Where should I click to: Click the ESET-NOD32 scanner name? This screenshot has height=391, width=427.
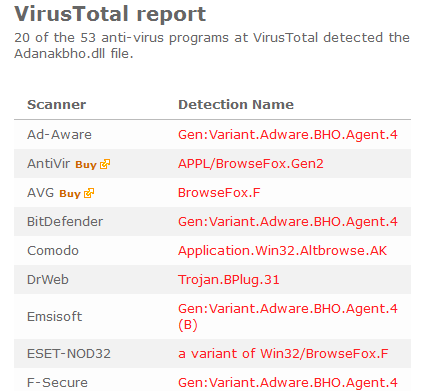(69, 354)
